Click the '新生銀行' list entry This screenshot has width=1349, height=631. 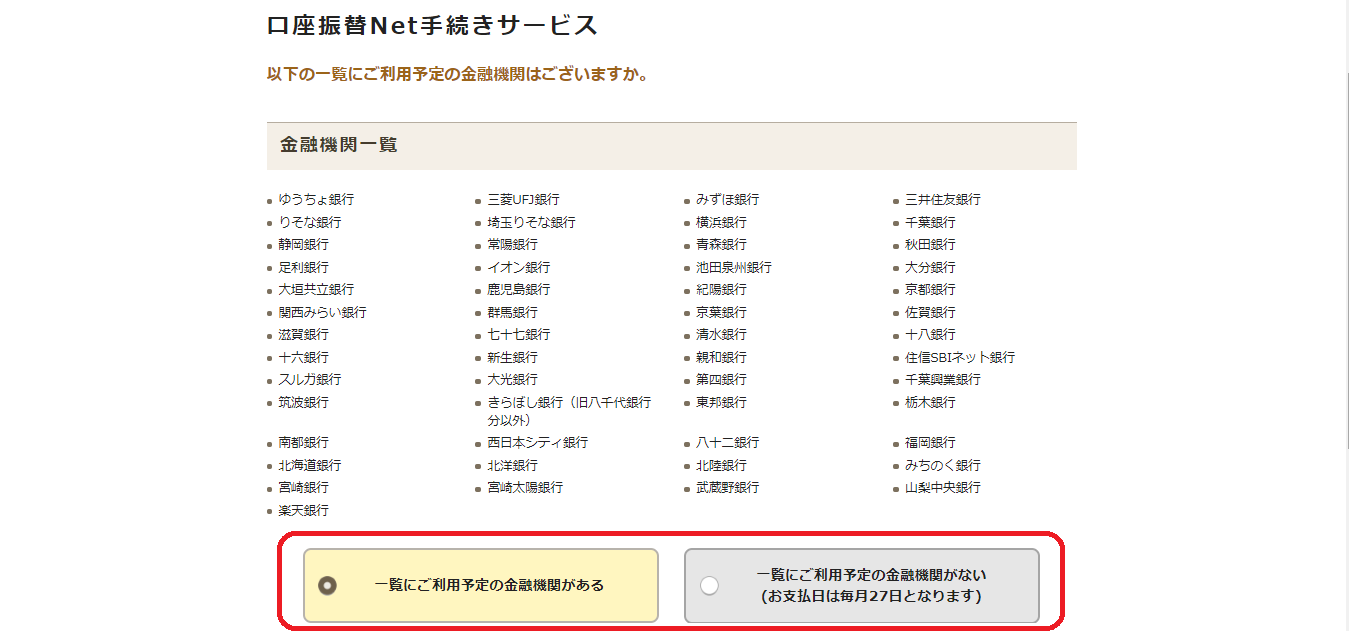pyautogui.click(x=512, y=357)
